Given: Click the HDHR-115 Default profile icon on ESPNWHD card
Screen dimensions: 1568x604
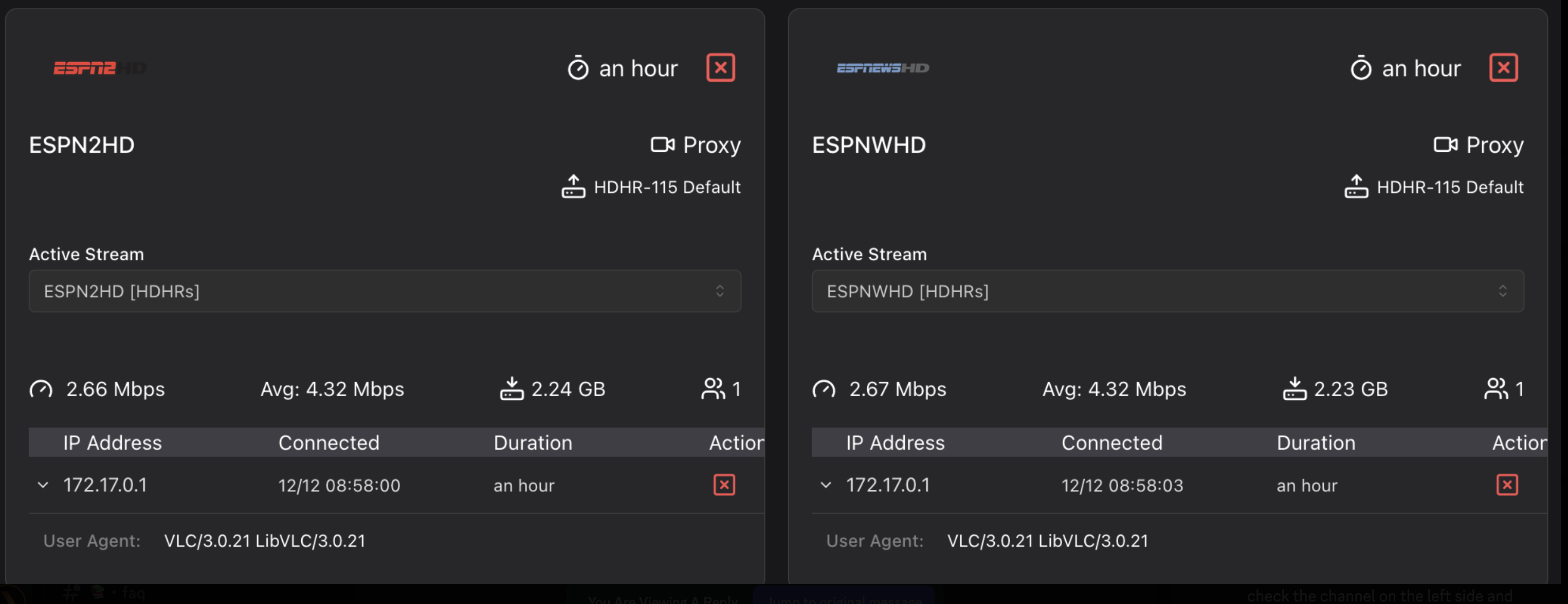Looking at the screenshot, I should tap(1356, 186).
